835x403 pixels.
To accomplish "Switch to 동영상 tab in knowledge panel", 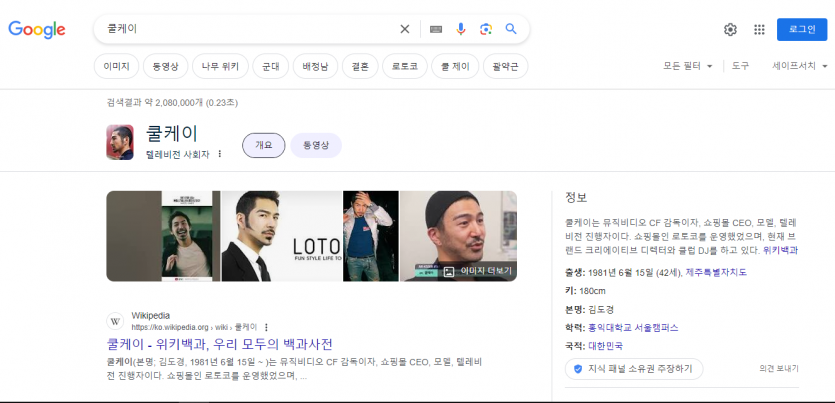I will pos(316,145).
